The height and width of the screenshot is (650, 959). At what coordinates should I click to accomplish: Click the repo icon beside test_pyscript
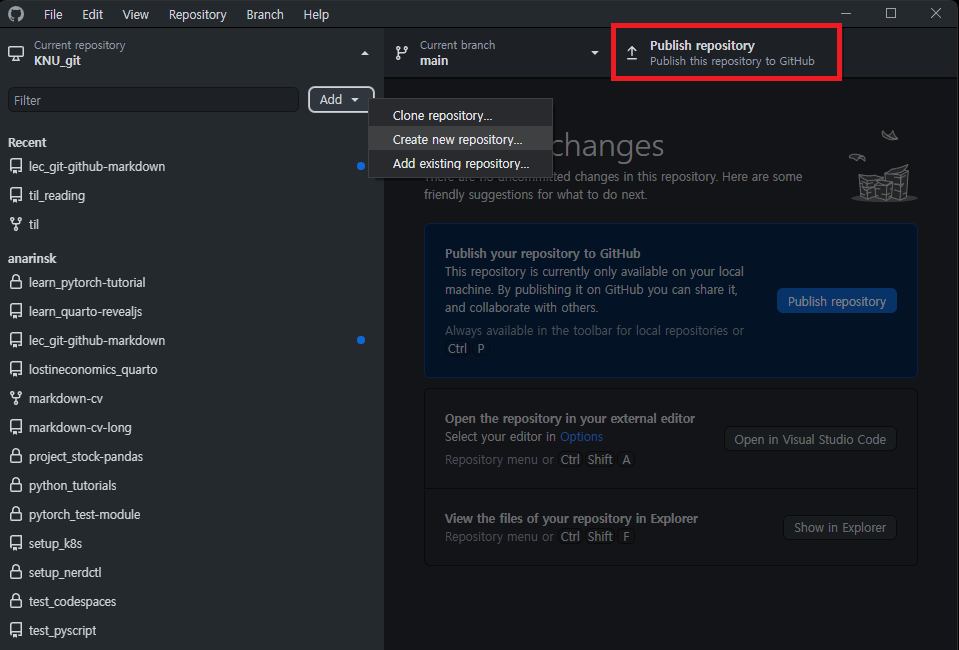[16, 630]
